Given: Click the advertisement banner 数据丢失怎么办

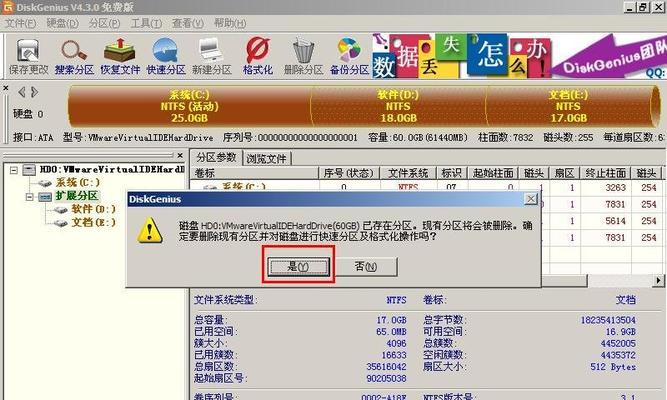Looking at the screenshot, I should pos(462,56).
